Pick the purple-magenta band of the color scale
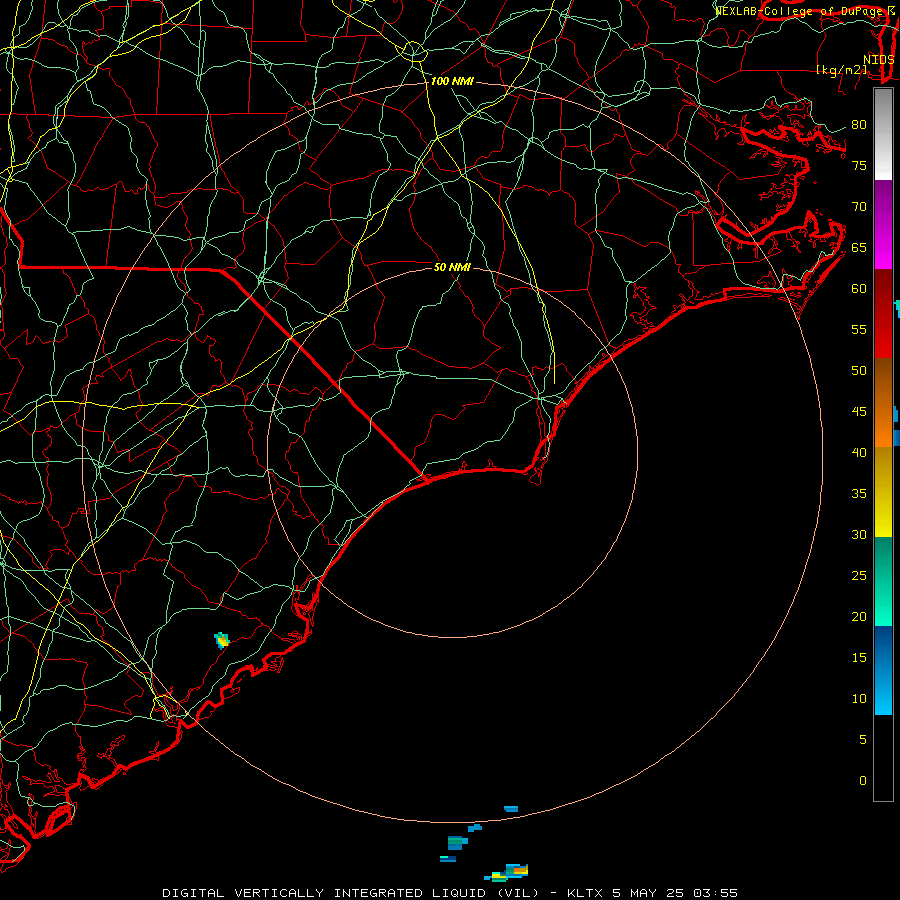This screenshot has width=900, height=900. point(883,224)
